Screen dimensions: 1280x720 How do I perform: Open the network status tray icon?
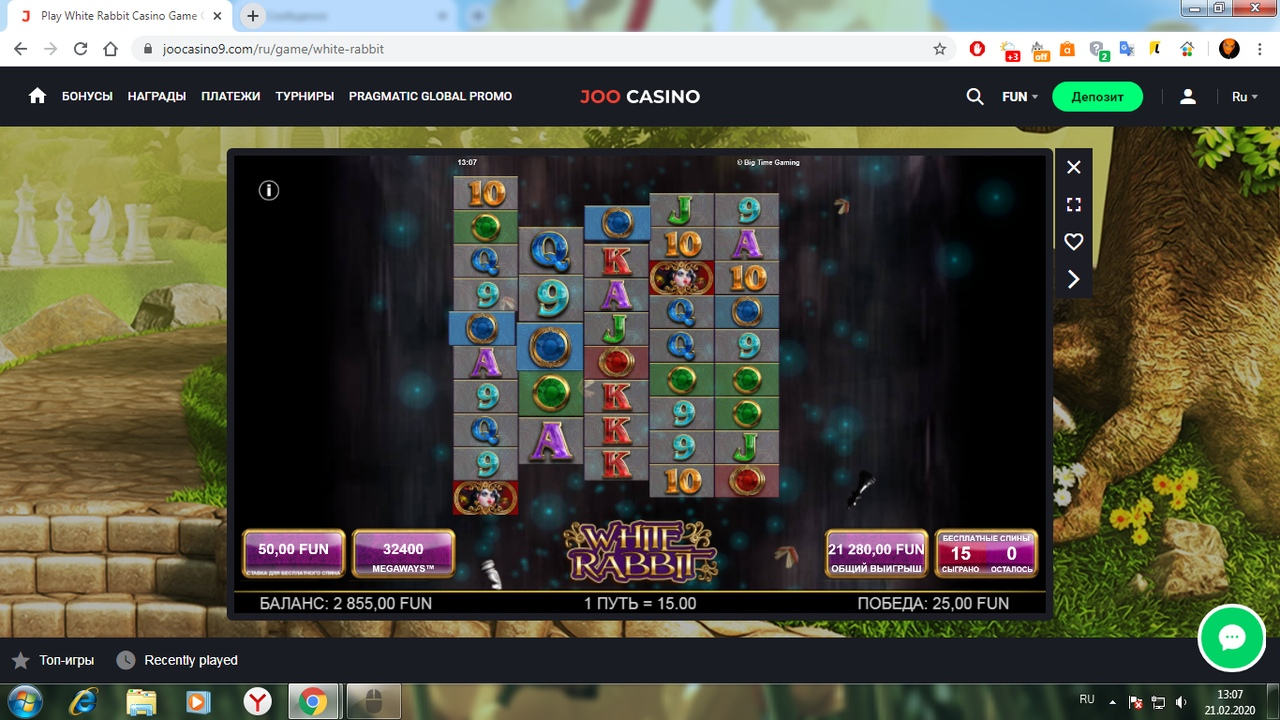click(x=1158, y=702)
